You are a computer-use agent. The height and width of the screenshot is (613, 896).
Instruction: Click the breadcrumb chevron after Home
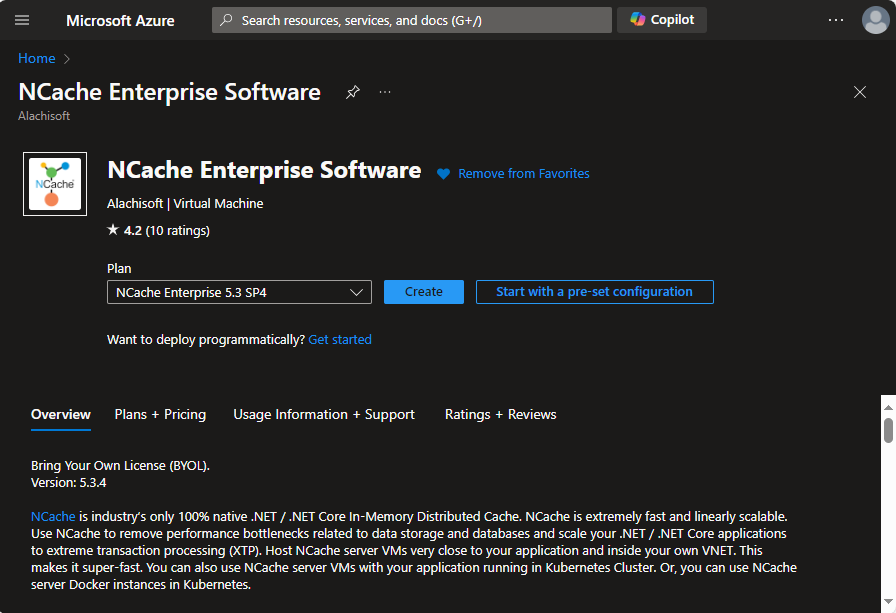(67, 59)
